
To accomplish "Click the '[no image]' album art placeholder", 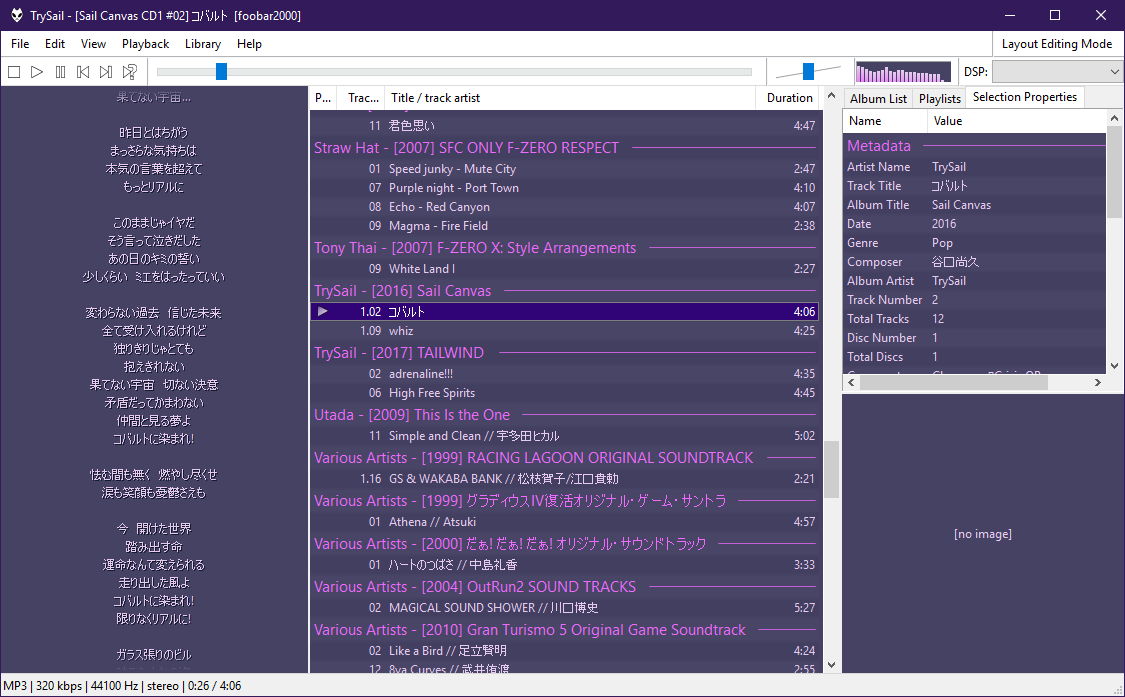I will [983, 534].
